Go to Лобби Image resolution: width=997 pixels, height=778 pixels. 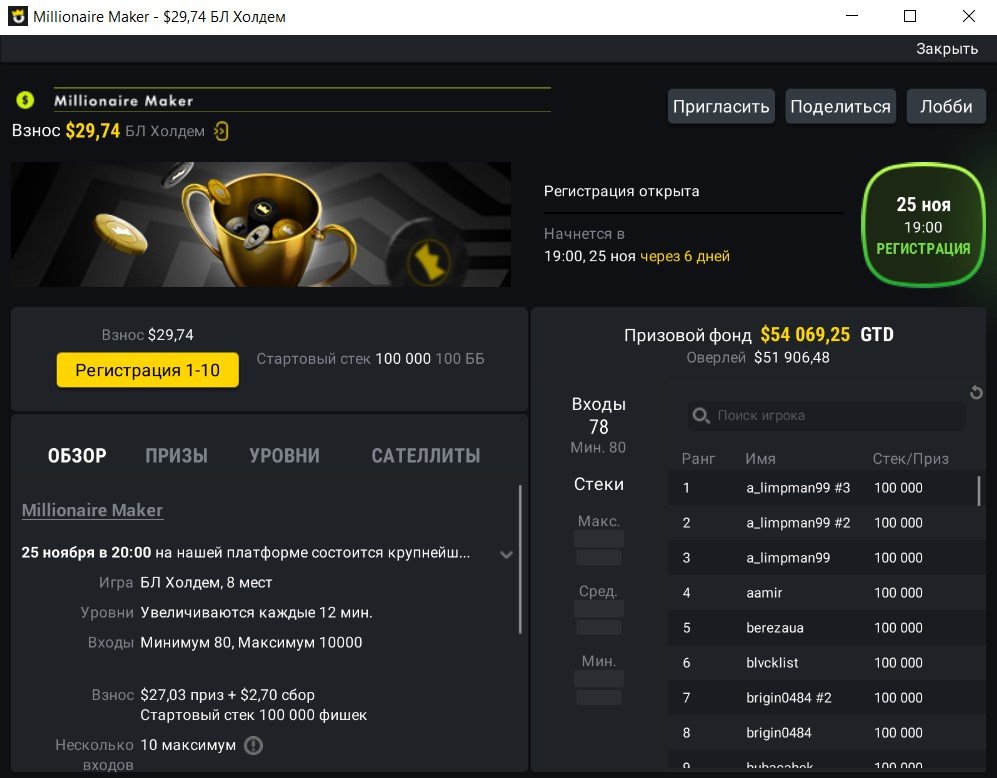[x=946, y=107]
